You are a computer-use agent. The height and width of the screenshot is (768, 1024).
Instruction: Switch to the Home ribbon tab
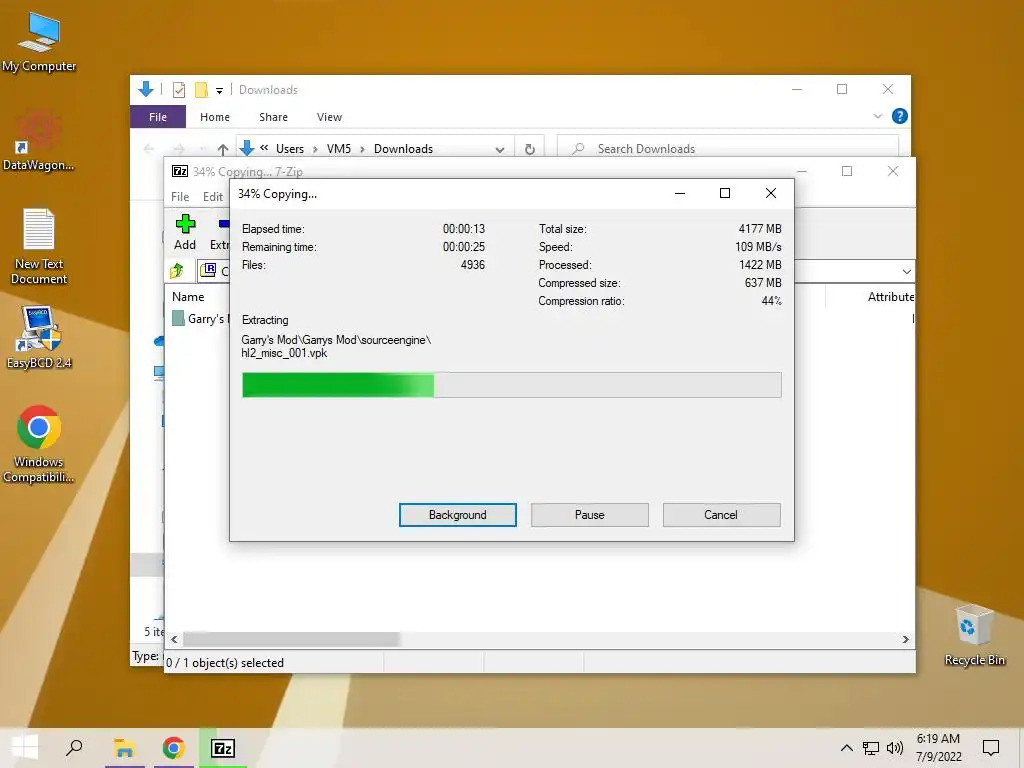215,117
